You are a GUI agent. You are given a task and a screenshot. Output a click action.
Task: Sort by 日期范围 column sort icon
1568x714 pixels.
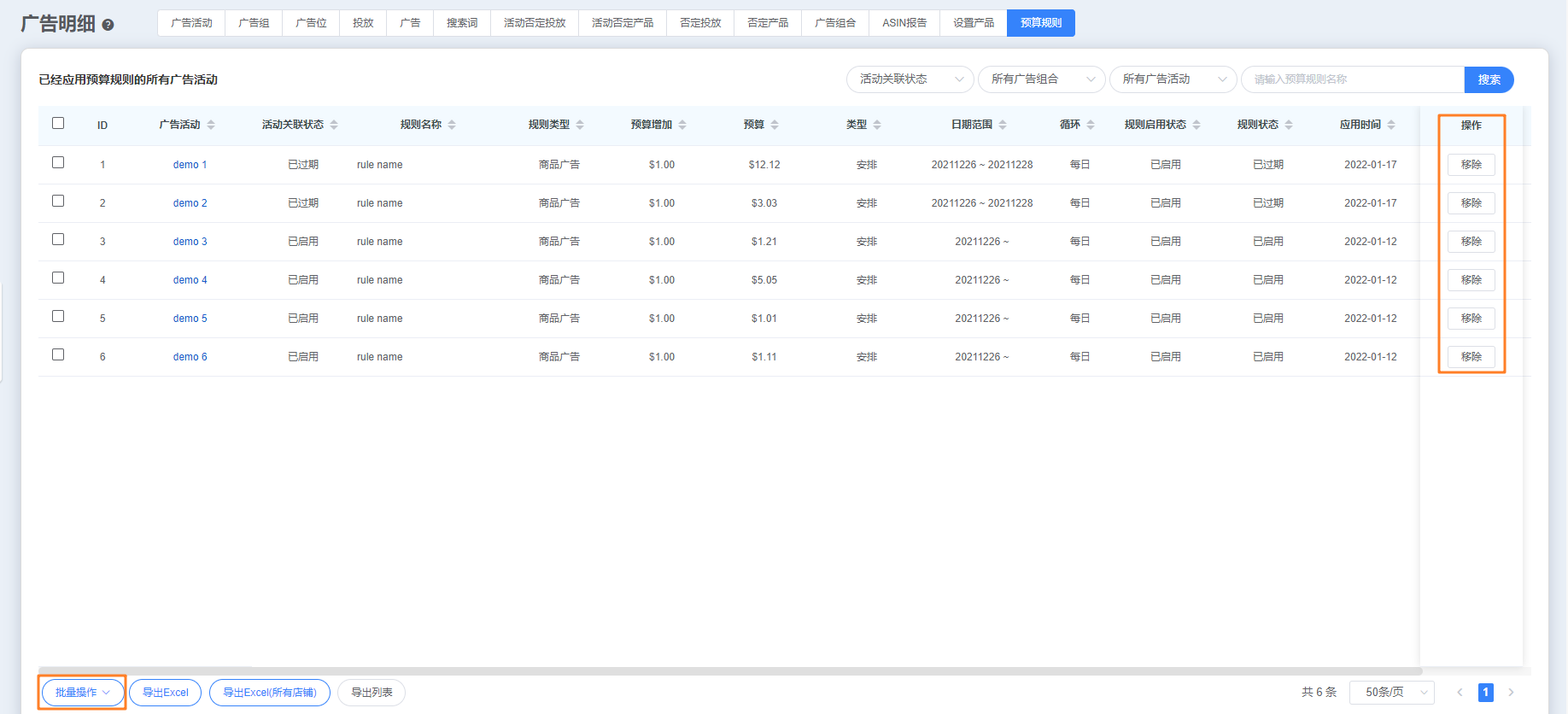click(1003, 125)
